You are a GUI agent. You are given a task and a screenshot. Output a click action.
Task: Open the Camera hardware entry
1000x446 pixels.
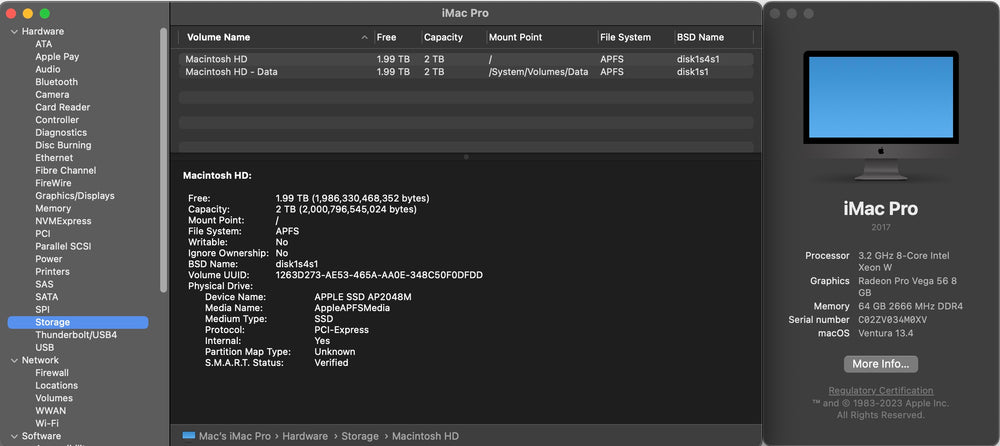click(52, 94)
